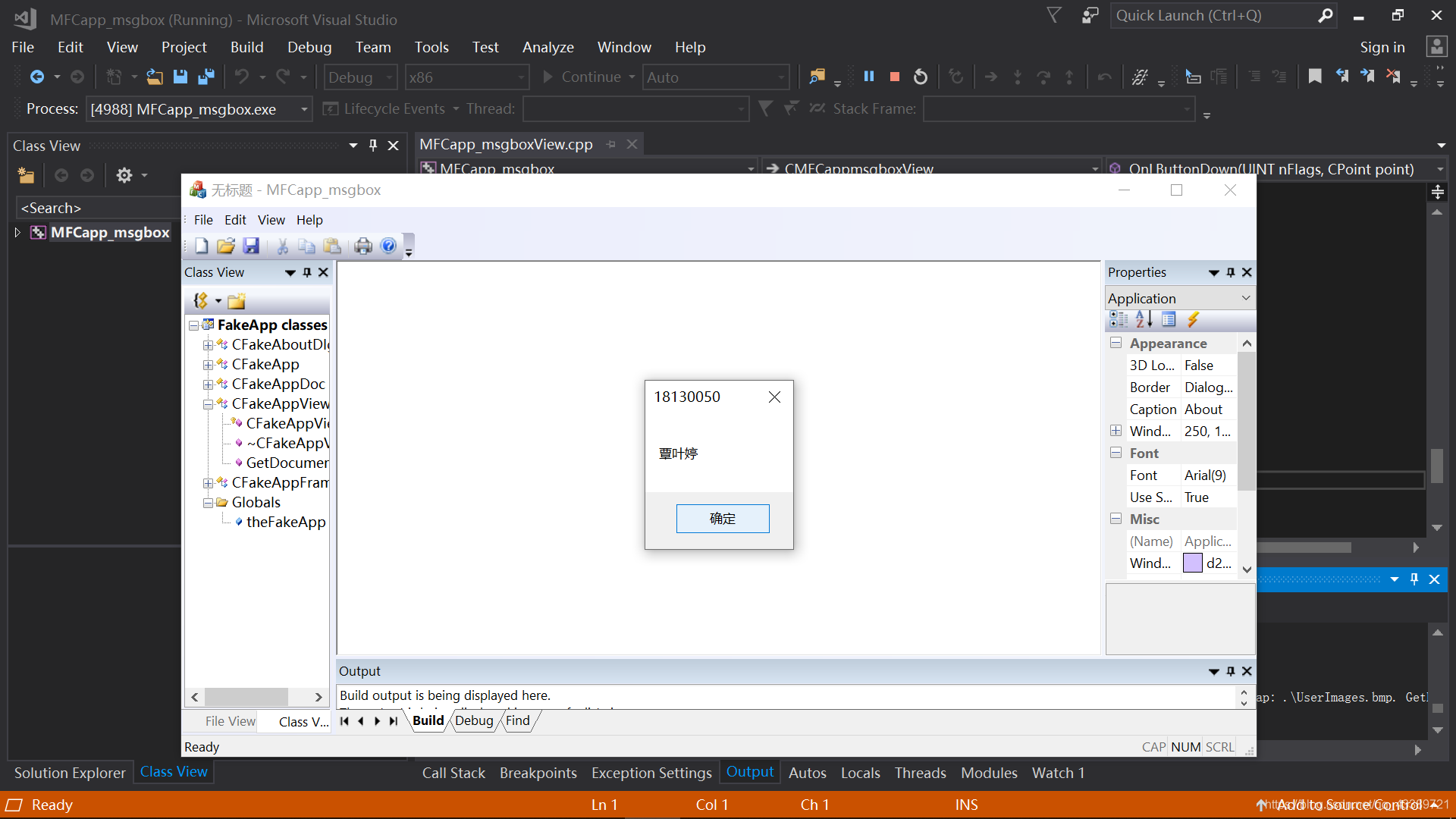Click Sign in link
Viewport: 1456px width, 819px height.
(x=1382, y=47)
